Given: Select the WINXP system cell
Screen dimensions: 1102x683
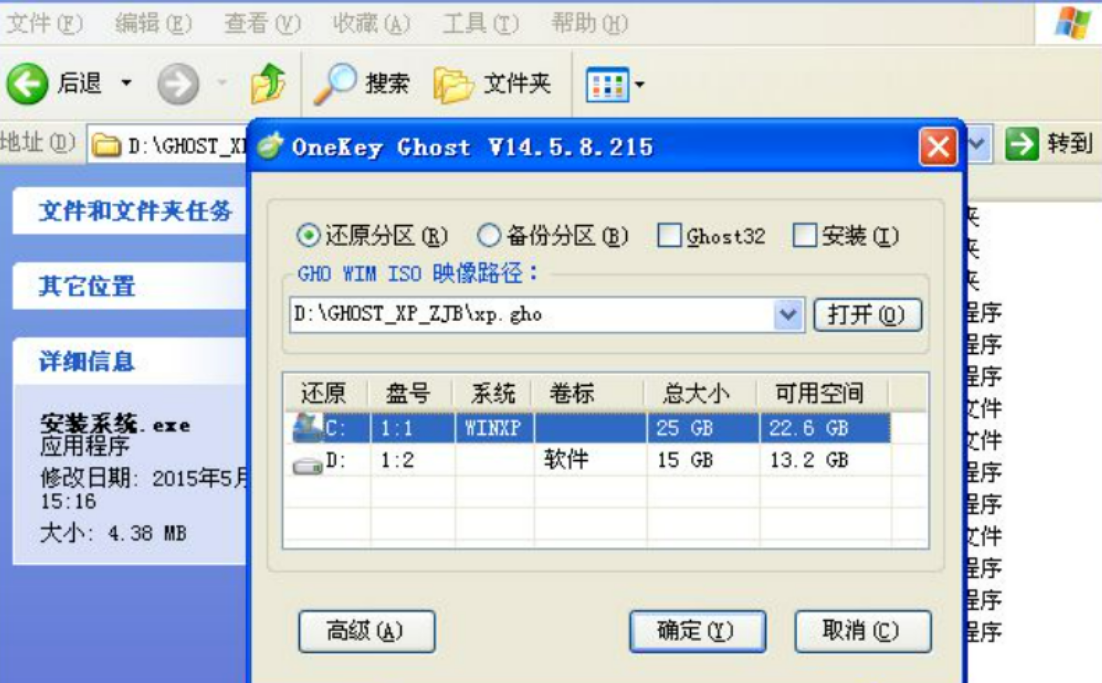Looking at the screenshot, I should pos(493,428).
